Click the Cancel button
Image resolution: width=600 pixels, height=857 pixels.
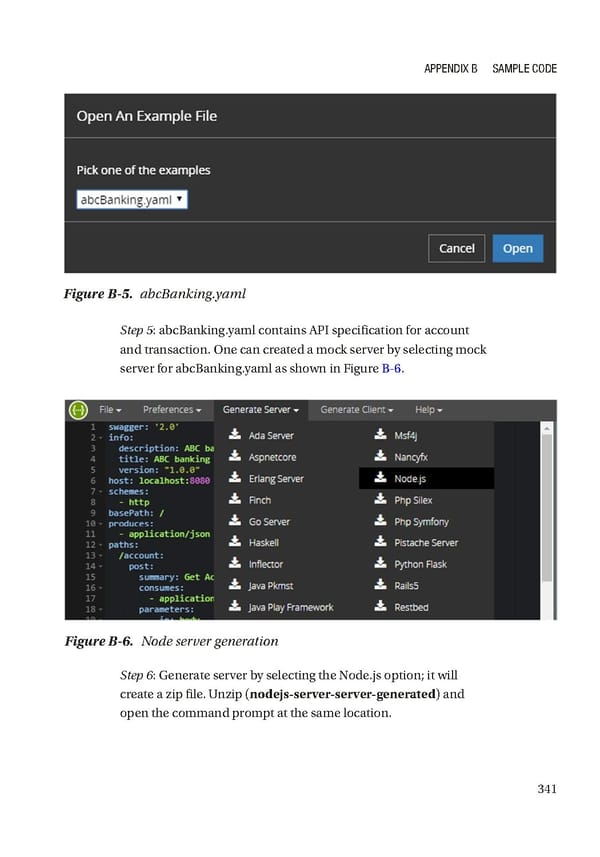tap(456, 248)
